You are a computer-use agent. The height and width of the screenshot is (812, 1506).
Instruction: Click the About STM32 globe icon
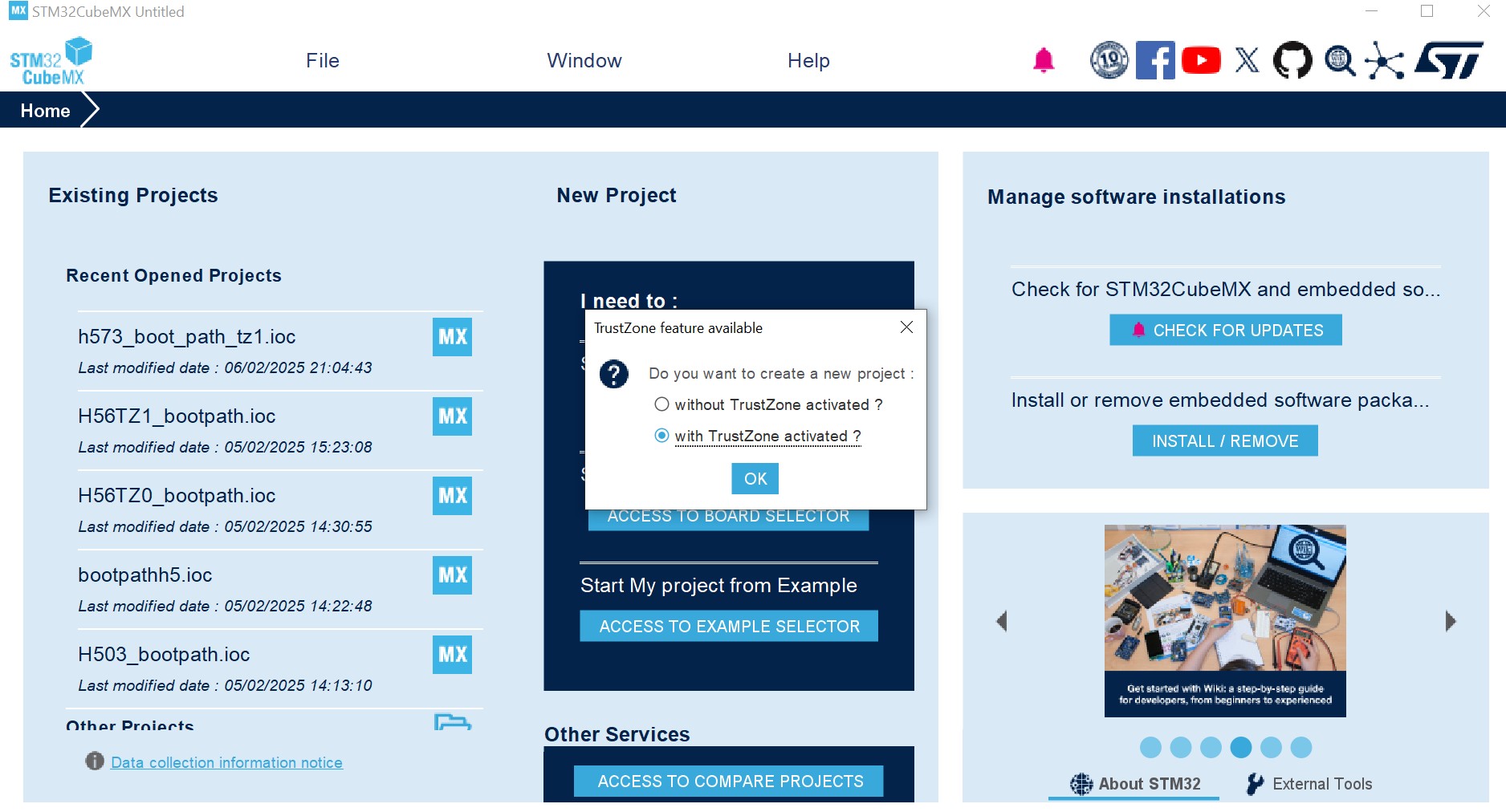1081,784
